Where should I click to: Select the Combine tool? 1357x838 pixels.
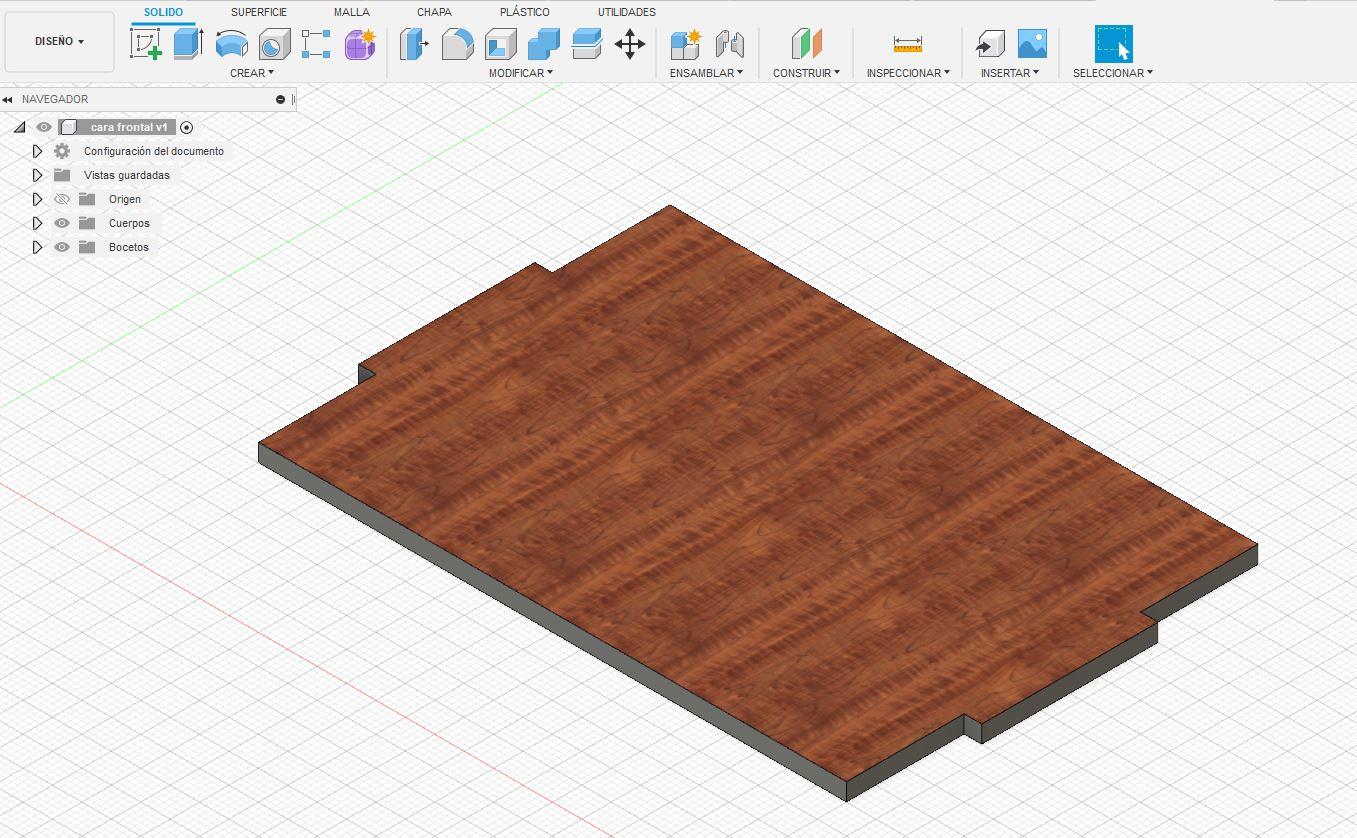tap(543, 44)
